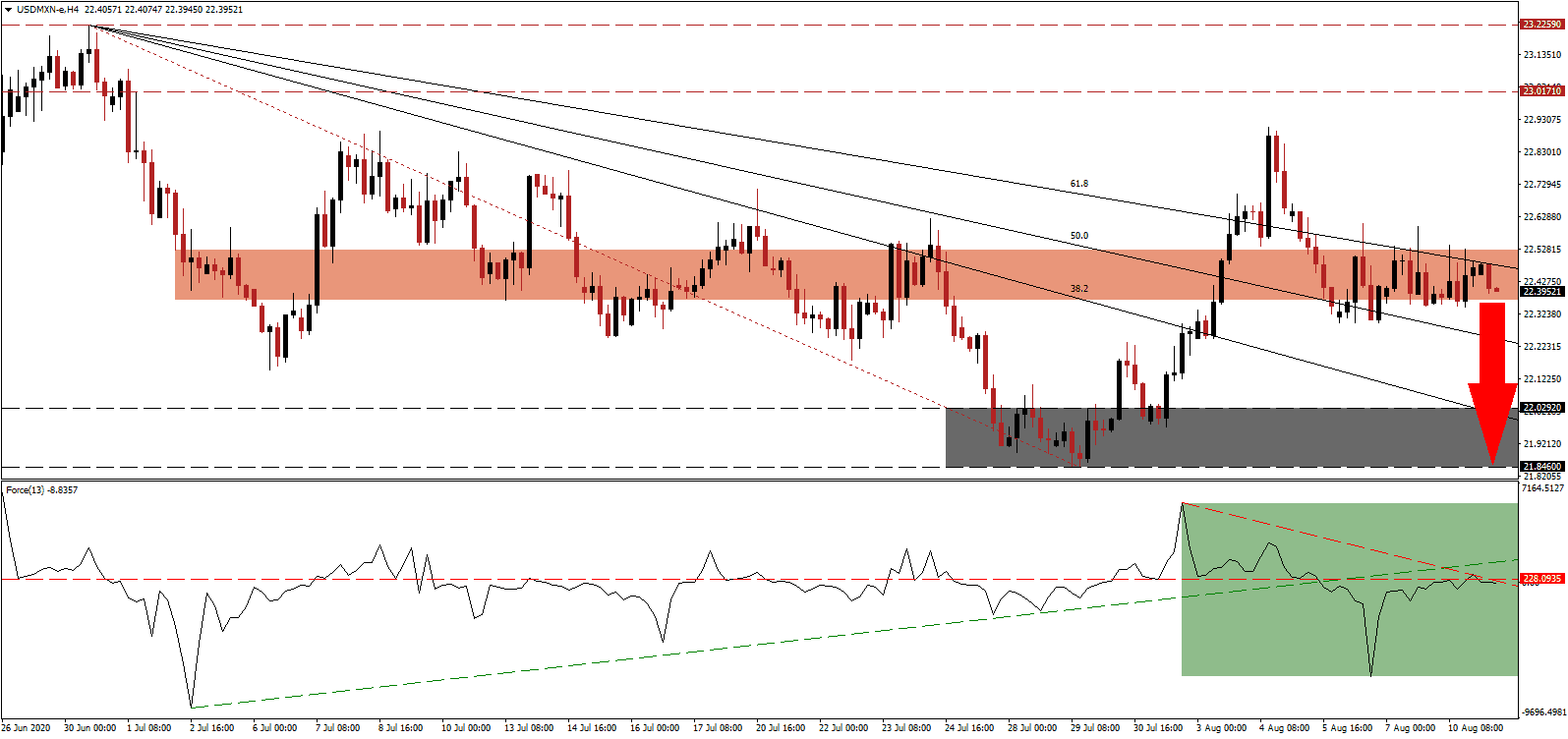Click the large red downward arrow

[1492, 383]
